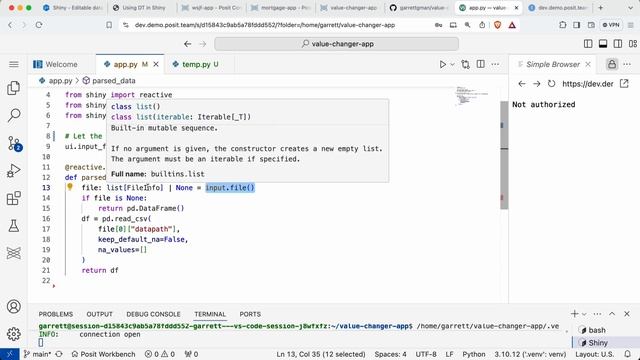Click the lightbulb code action on line 13

coord(70,187)
